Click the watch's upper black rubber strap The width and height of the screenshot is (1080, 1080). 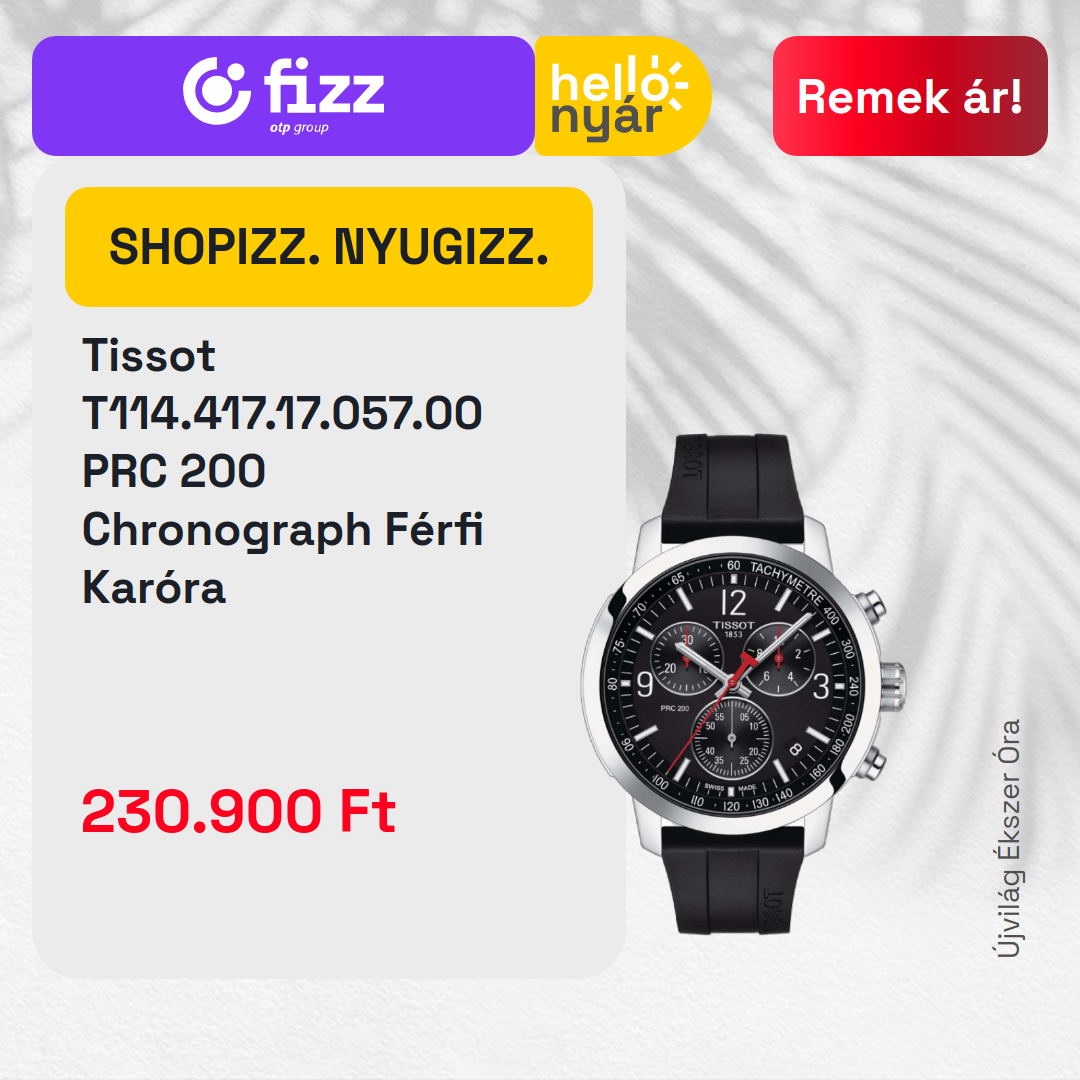pos(731,488)
